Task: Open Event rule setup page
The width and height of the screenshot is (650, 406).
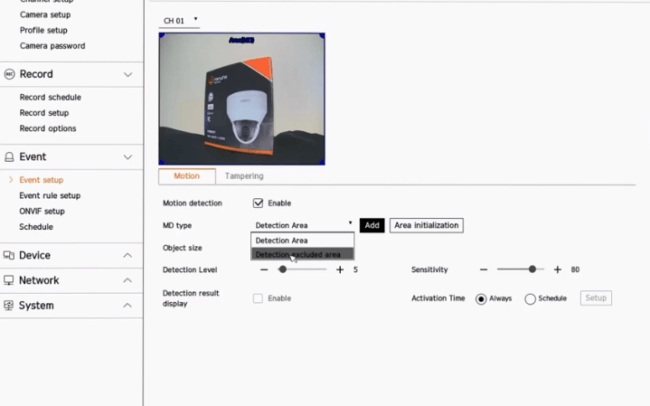Action: point(50,195)
